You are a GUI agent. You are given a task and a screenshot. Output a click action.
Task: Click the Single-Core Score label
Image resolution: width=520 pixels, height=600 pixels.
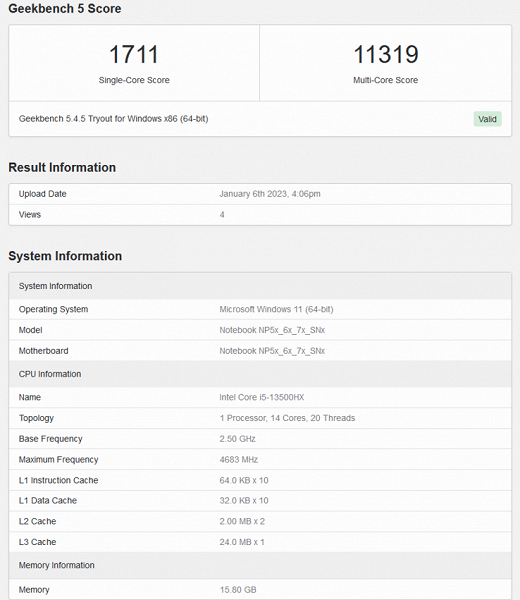(134, 80)
